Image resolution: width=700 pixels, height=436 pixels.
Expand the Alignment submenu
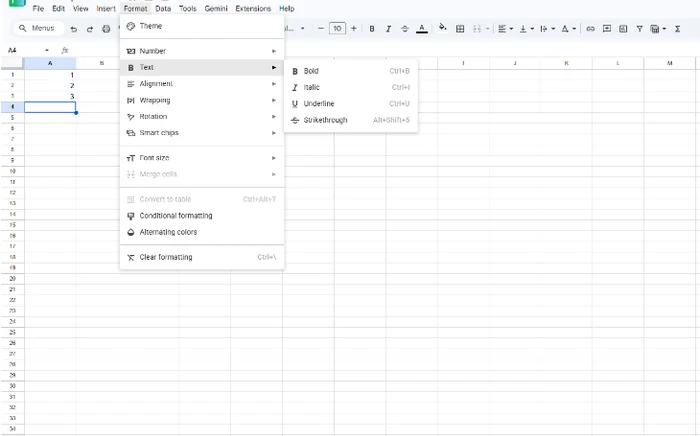202,84
